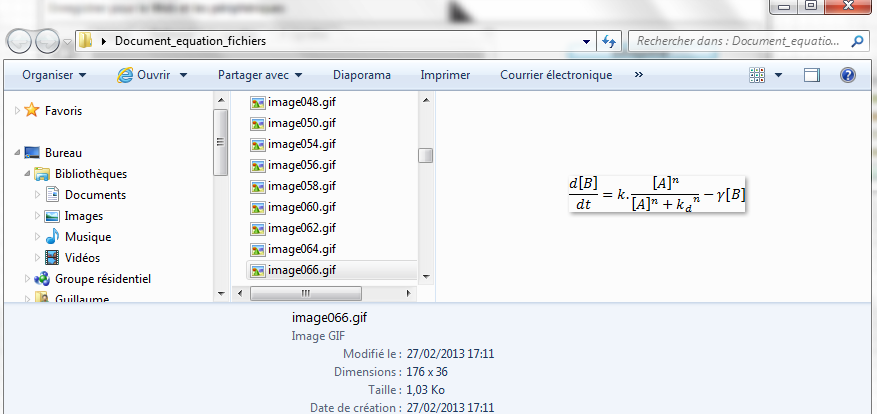877x414 pixels.
Task: Show more toolbar commands with the chevron
Action: [639, 75]
